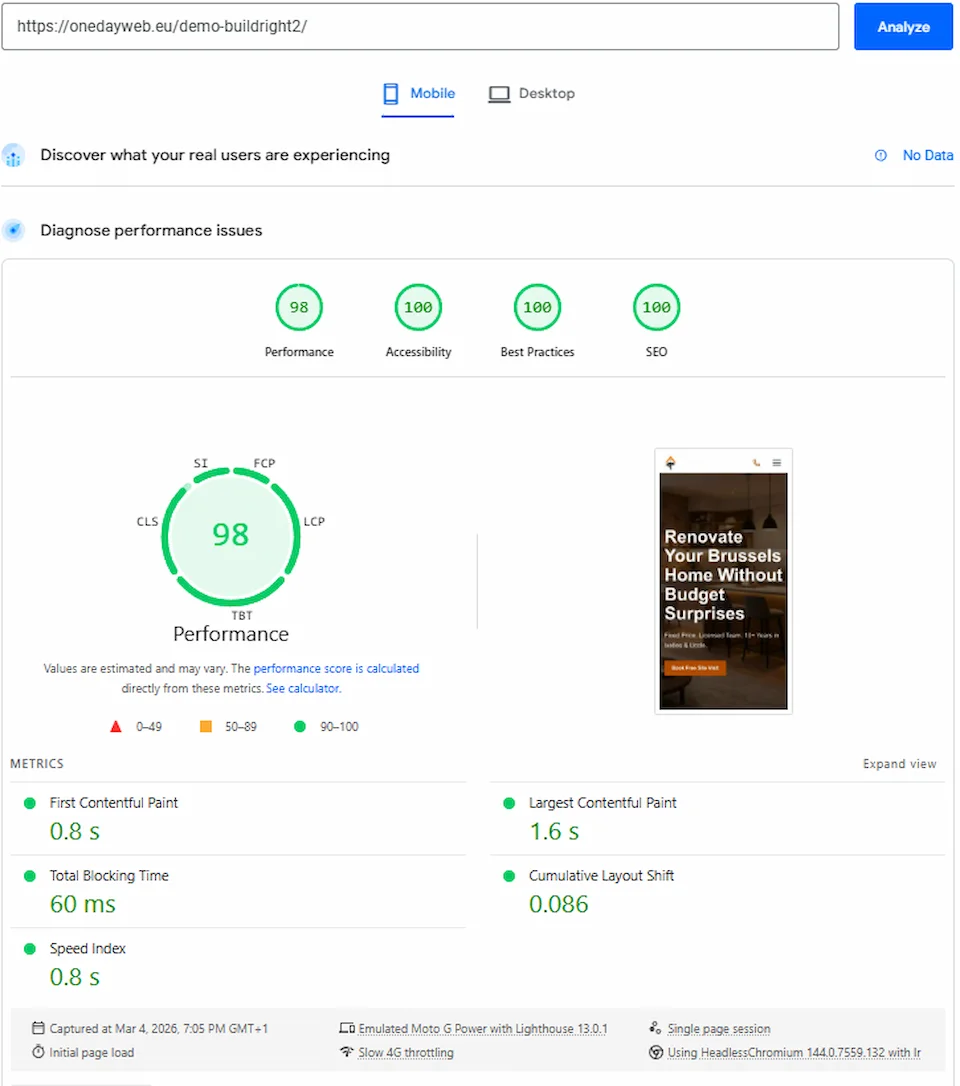
Task: Click the lab data icon beside Diagnose section
Action: 14,230
